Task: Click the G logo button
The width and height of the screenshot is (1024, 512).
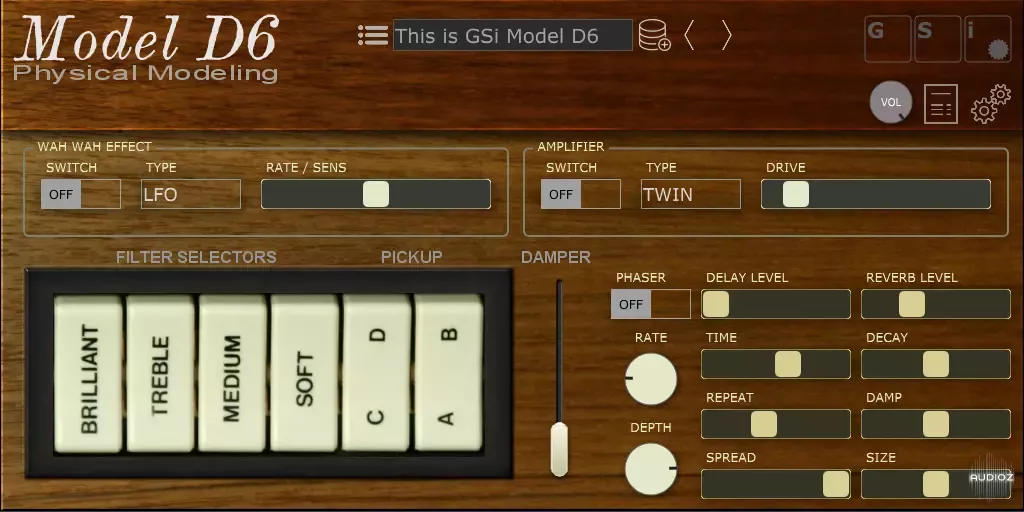Action: click(x=888, y=39)
